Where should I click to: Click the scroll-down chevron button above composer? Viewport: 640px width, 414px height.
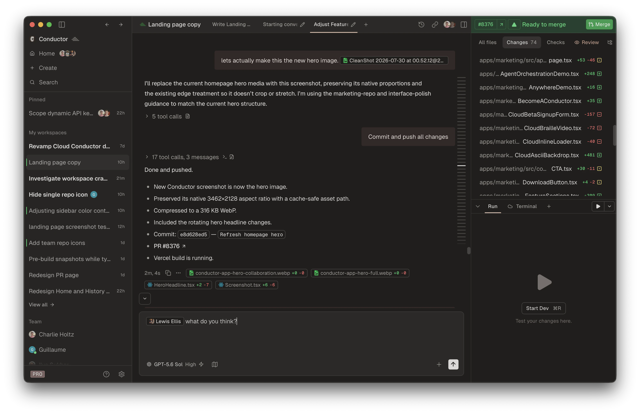point(144,298)
